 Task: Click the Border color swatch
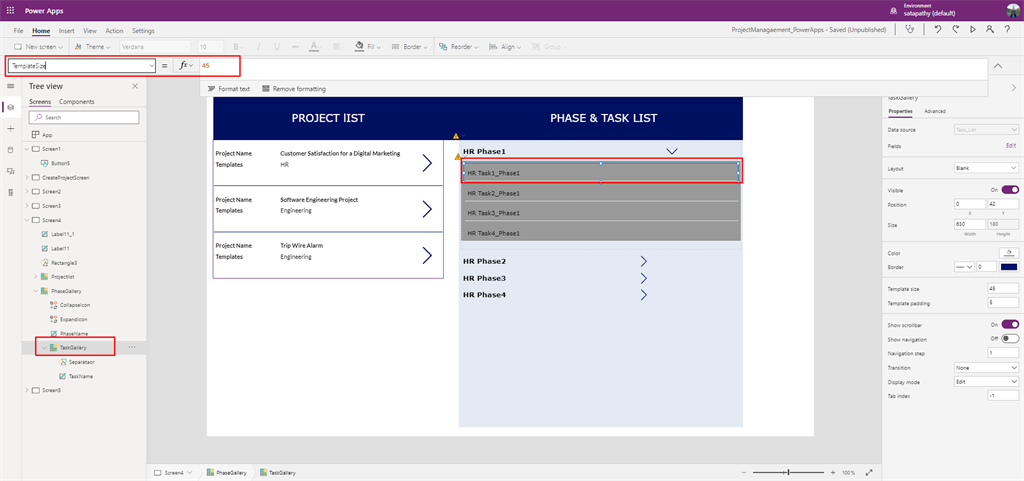(1009, 266)
